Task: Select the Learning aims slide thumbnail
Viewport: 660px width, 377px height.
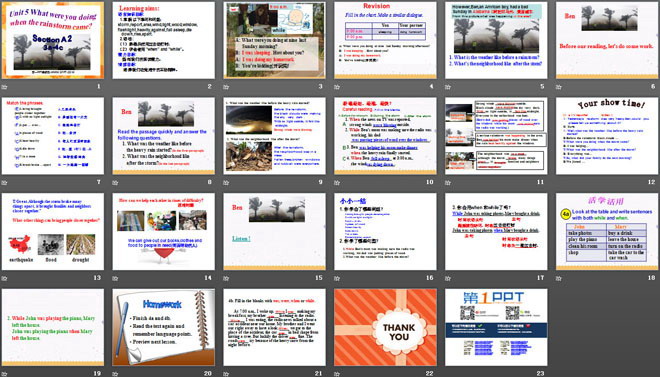Action: tap(163, 40)
